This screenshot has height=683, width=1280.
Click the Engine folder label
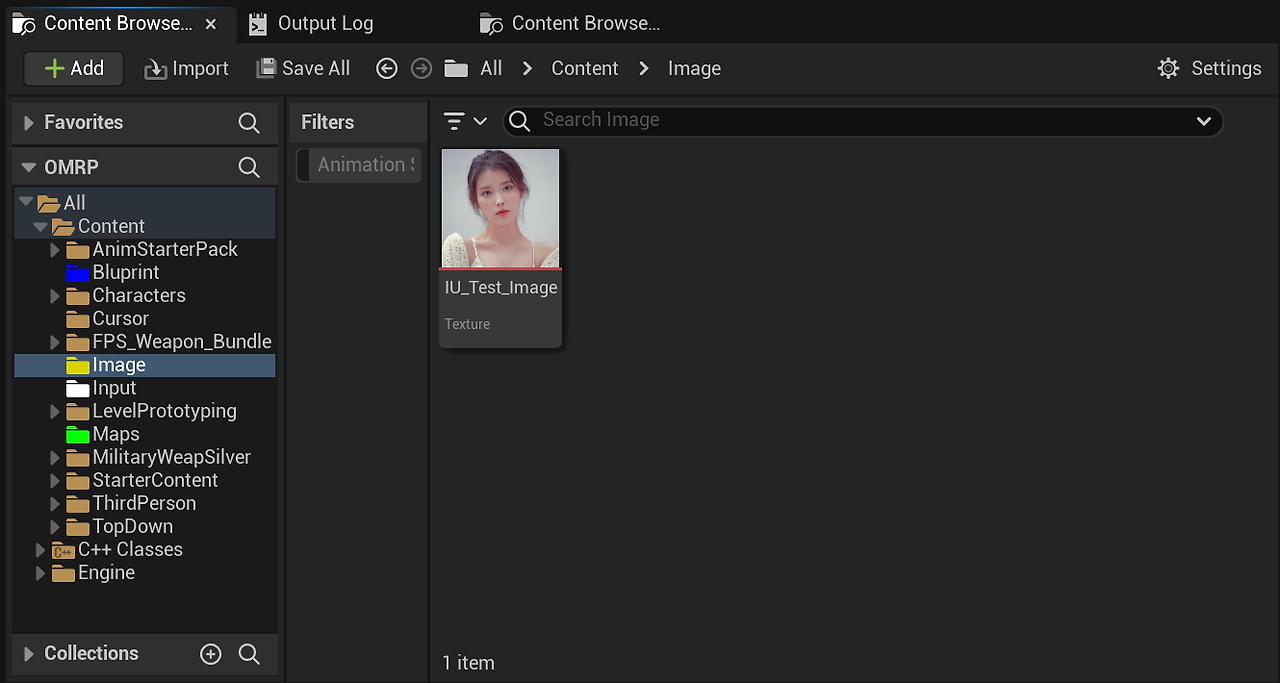point(107,573)
